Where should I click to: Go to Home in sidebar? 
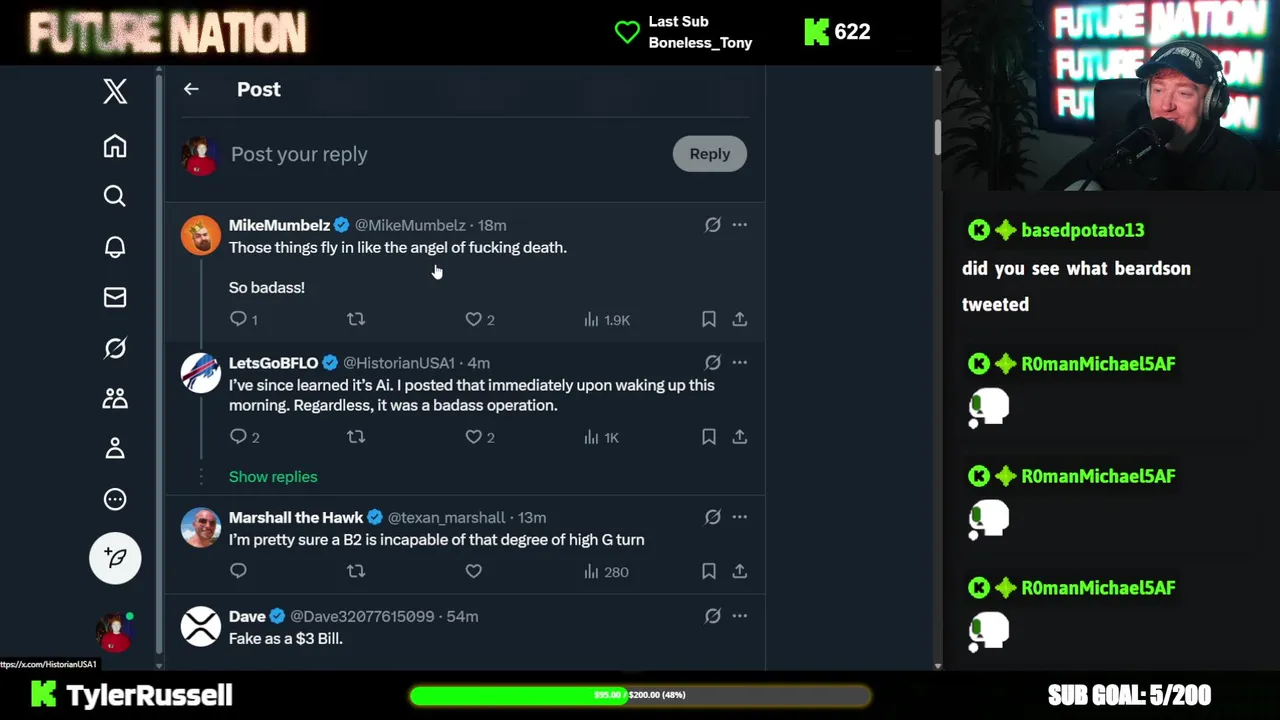pyautogui.click(x=115, y=146)
